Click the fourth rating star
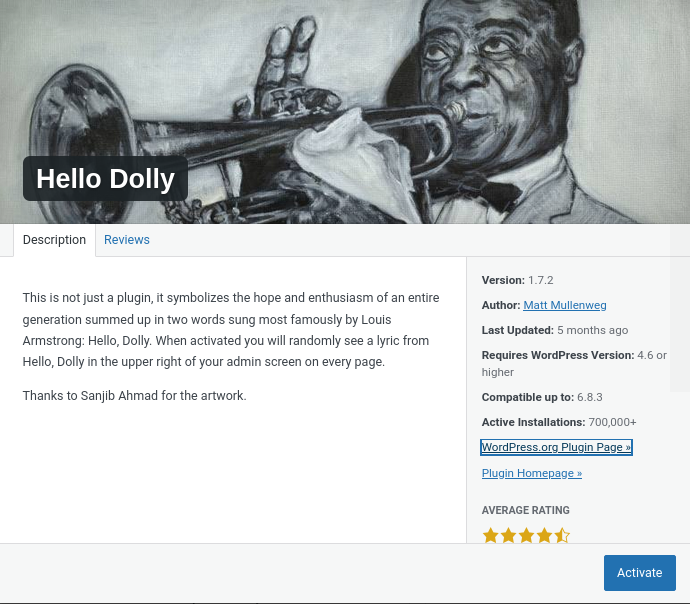 coord(544,535)
